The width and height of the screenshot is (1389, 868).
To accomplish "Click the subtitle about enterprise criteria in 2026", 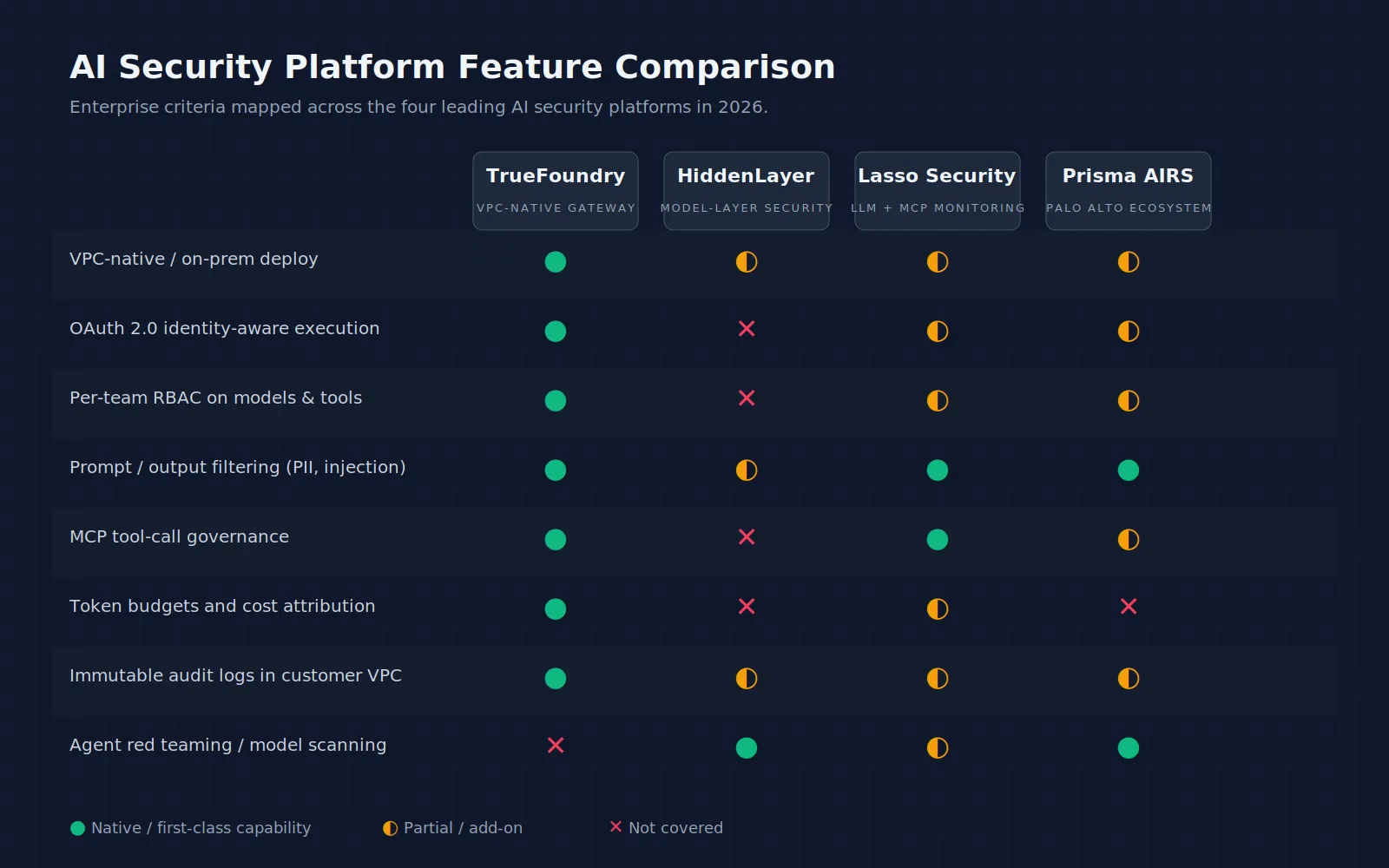I will click(418, 107).
